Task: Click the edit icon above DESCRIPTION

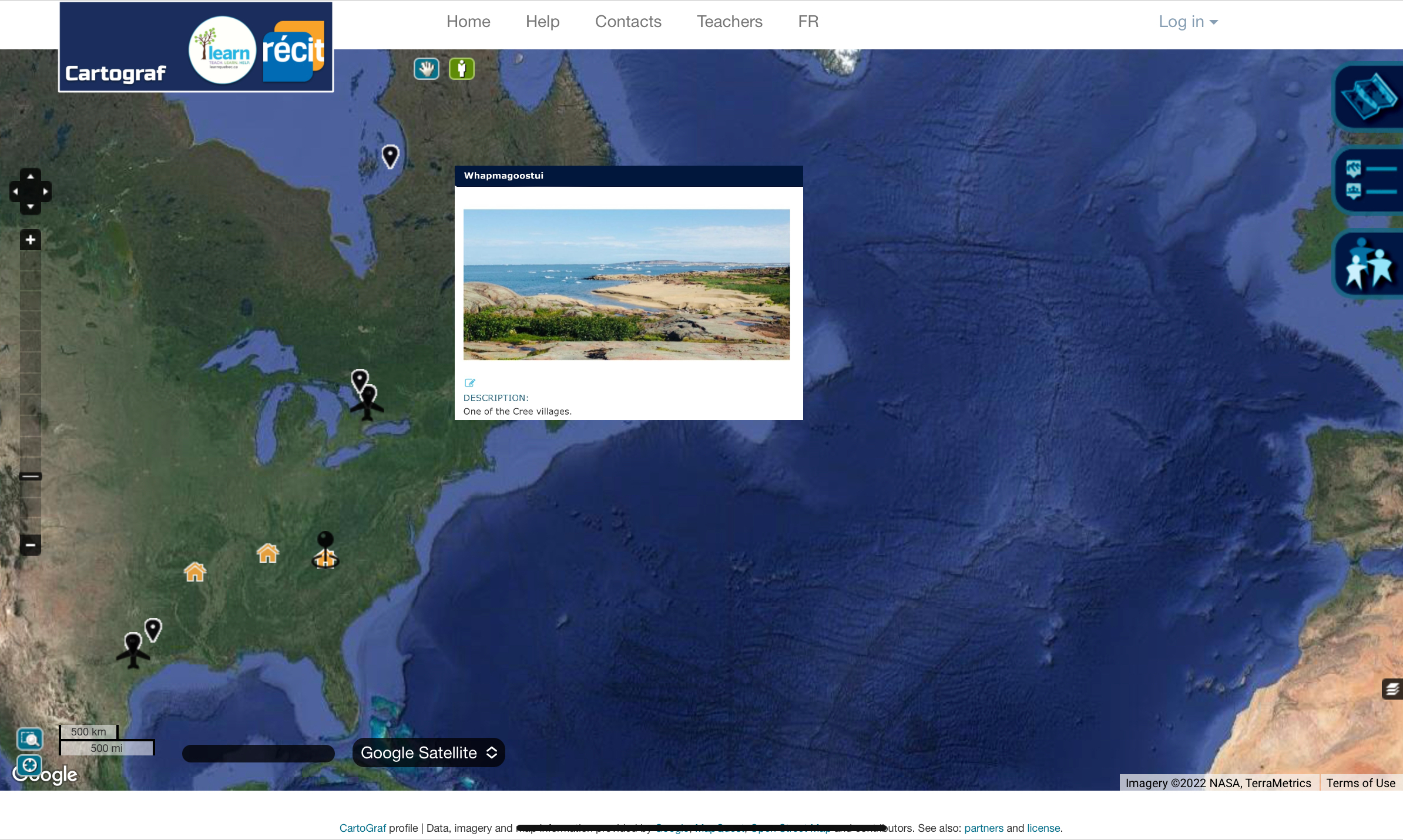Action: (x=469, y=383)
